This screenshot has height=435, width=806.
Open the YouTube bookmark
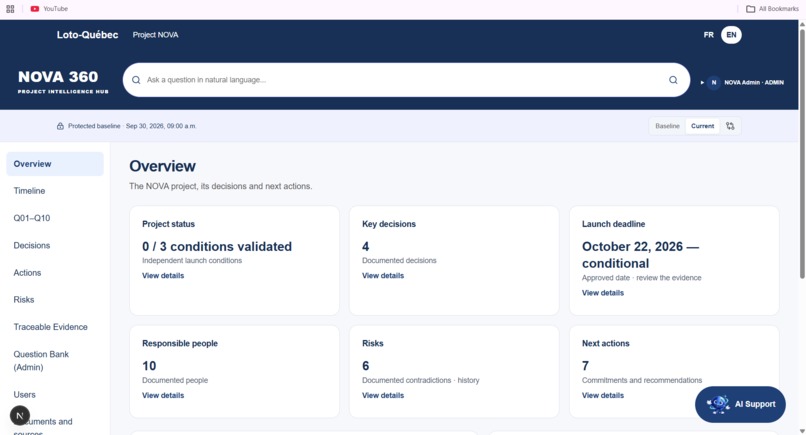(49, 9)
